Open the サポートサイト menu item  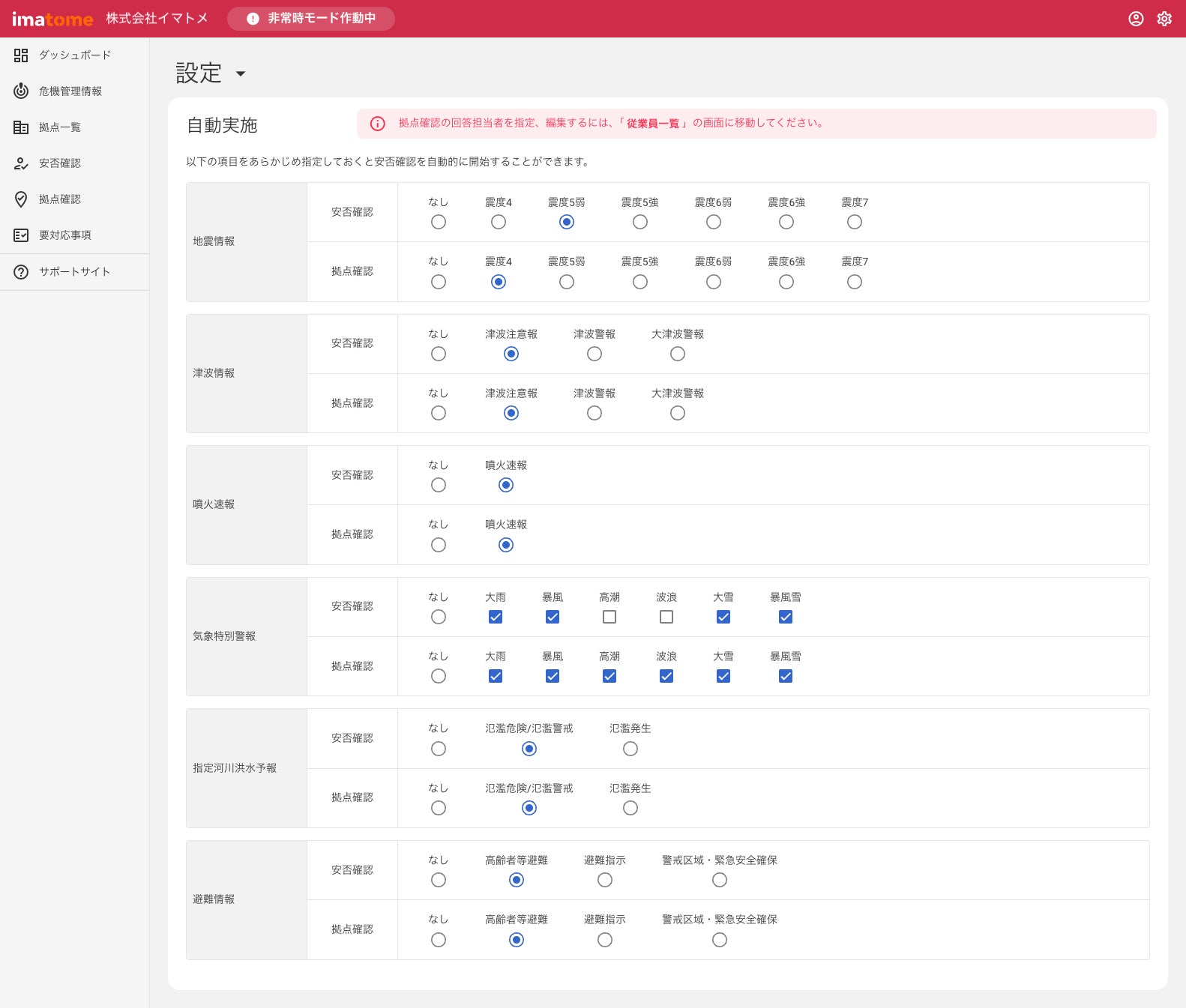click(x=74, y=272)
